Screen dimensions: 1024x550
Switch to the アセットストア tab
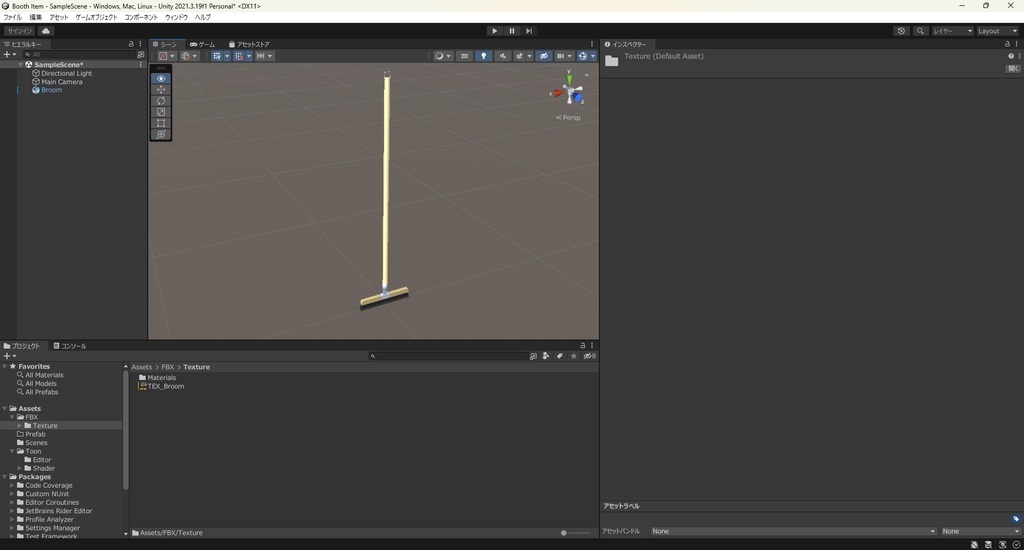249,44
